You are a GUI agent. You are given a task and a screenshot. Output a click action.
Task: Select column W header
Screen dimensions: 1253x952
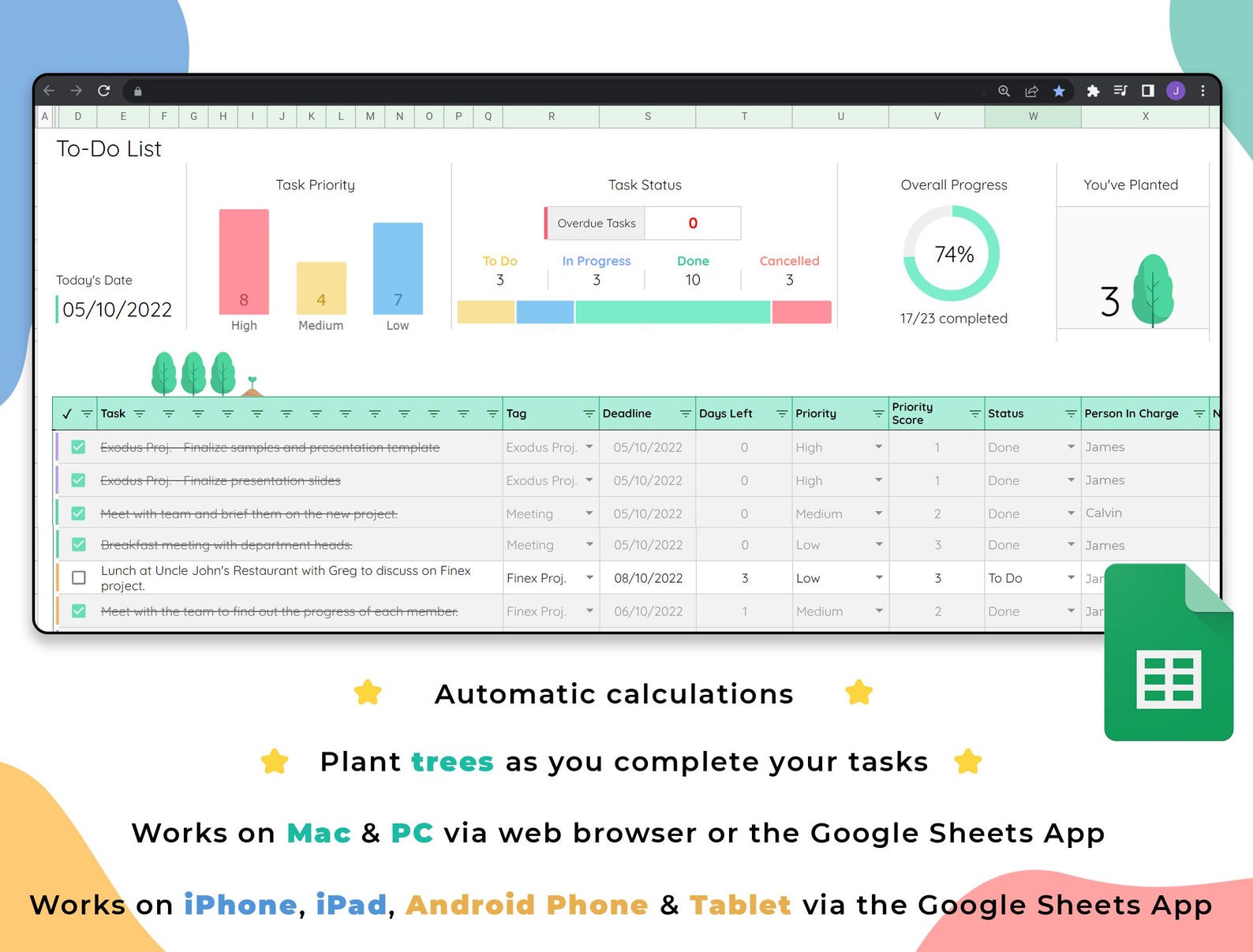1032,117
